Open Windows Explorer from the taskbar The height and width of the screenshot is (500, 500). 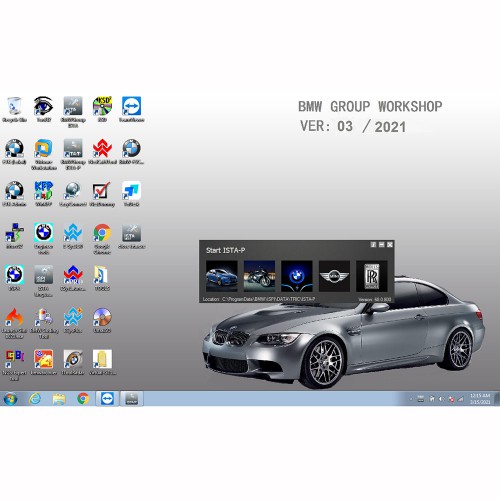point(59,399)
